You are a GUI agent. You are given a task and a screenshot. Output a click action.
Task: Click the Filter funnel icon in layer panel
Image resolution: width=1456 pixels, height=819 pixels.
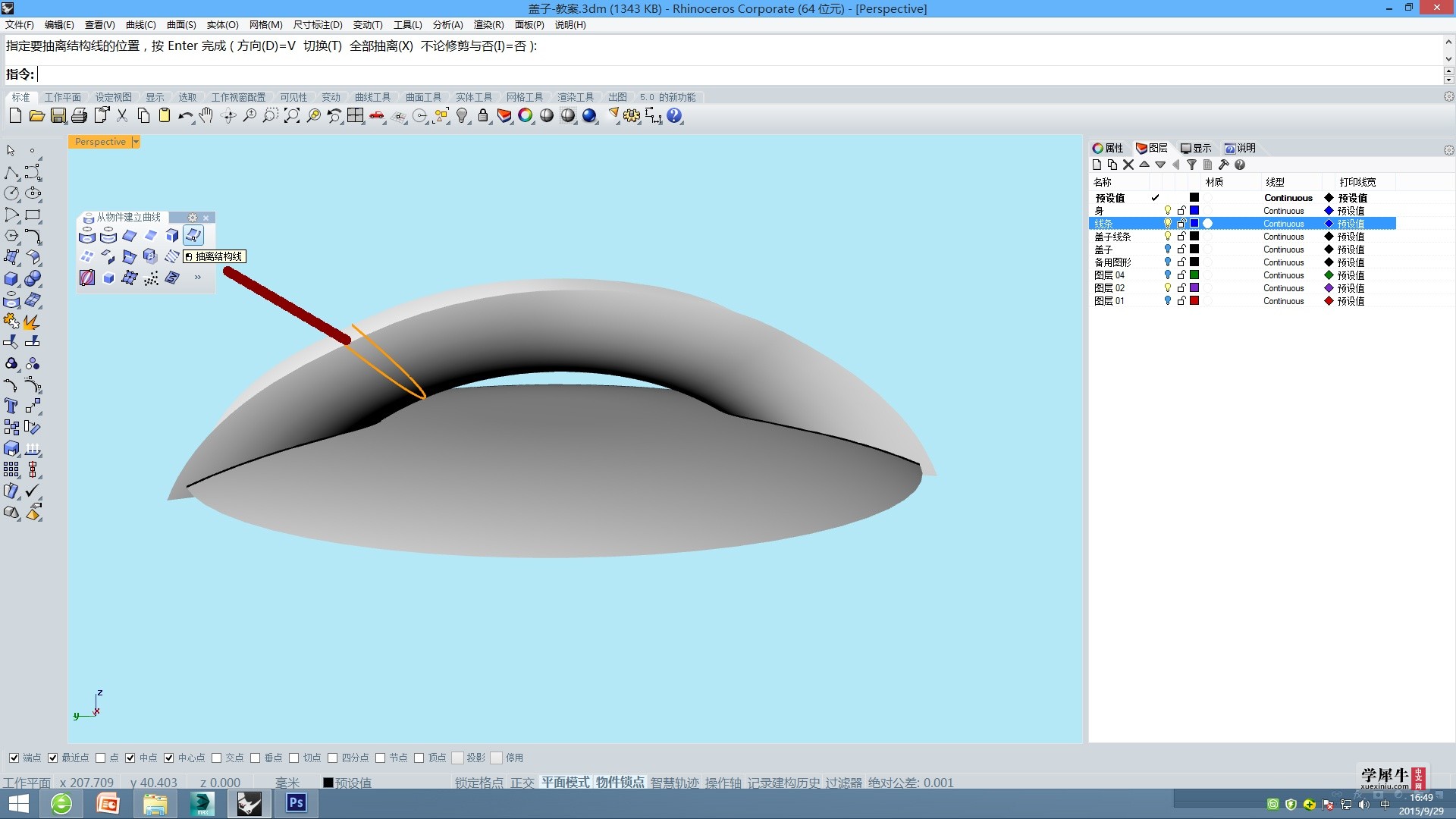pos(1191,165)
